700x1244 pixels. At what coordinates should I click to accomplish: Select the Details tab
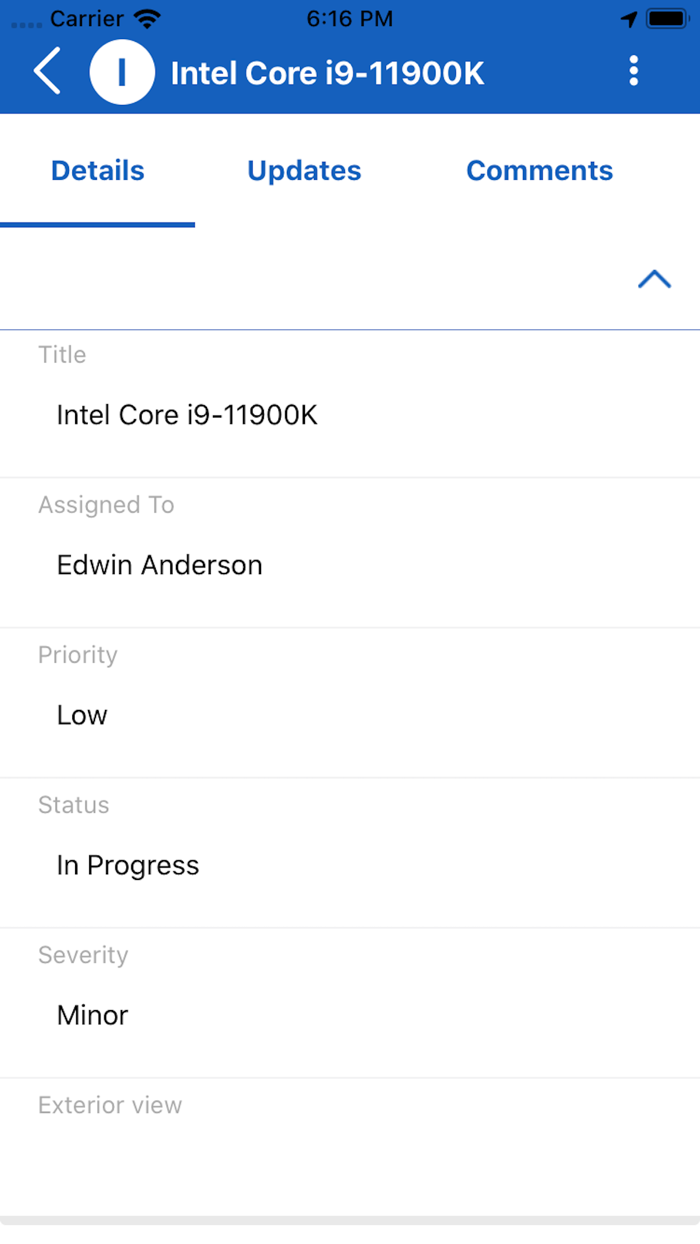coord(97,170)
